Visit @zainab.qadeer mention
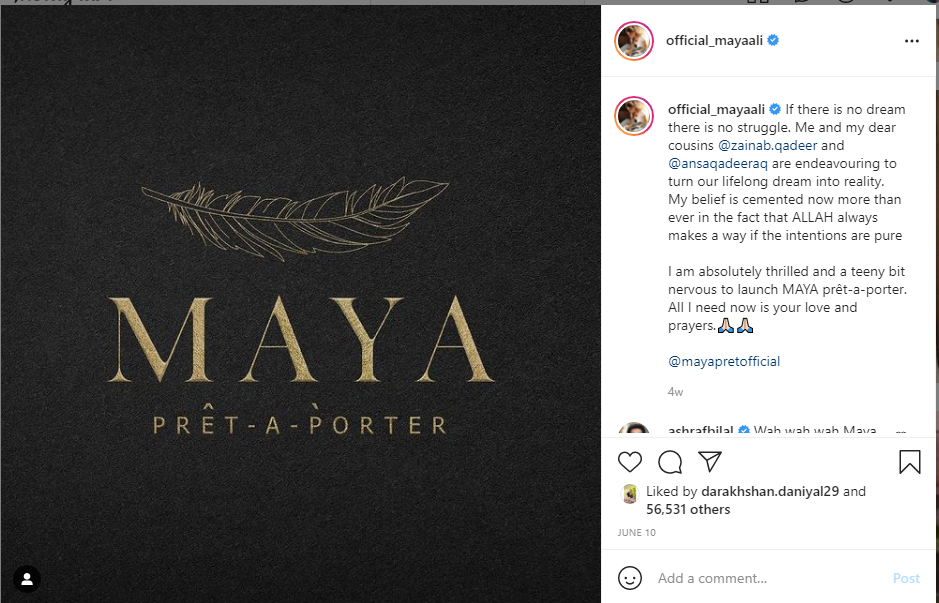The height and width of the screenshot is (603, 939). (767, 146)
